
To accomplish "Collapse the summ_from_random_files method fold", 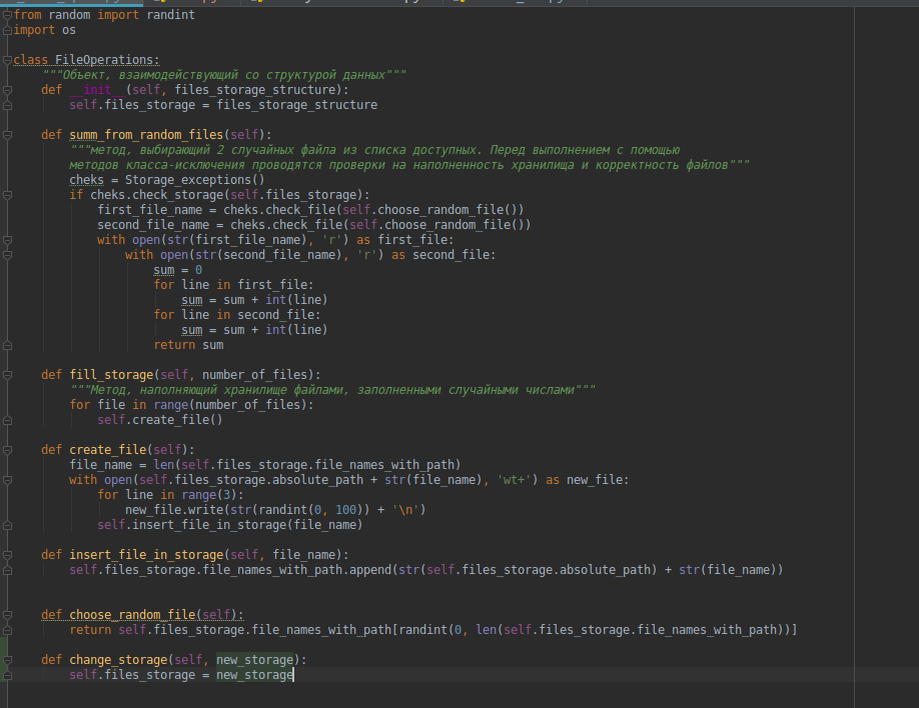I will (x=7, y=135).
